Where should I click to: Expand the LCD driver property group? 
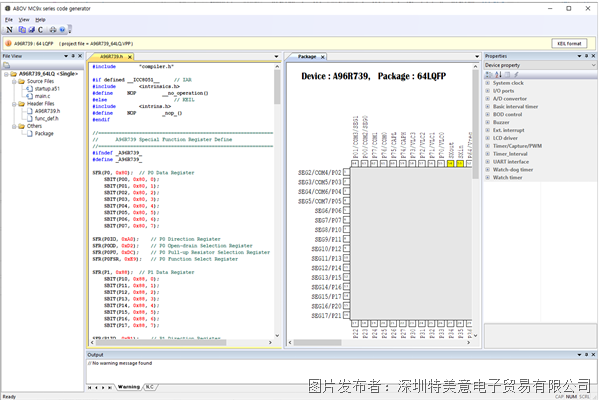tap(488, 138)
